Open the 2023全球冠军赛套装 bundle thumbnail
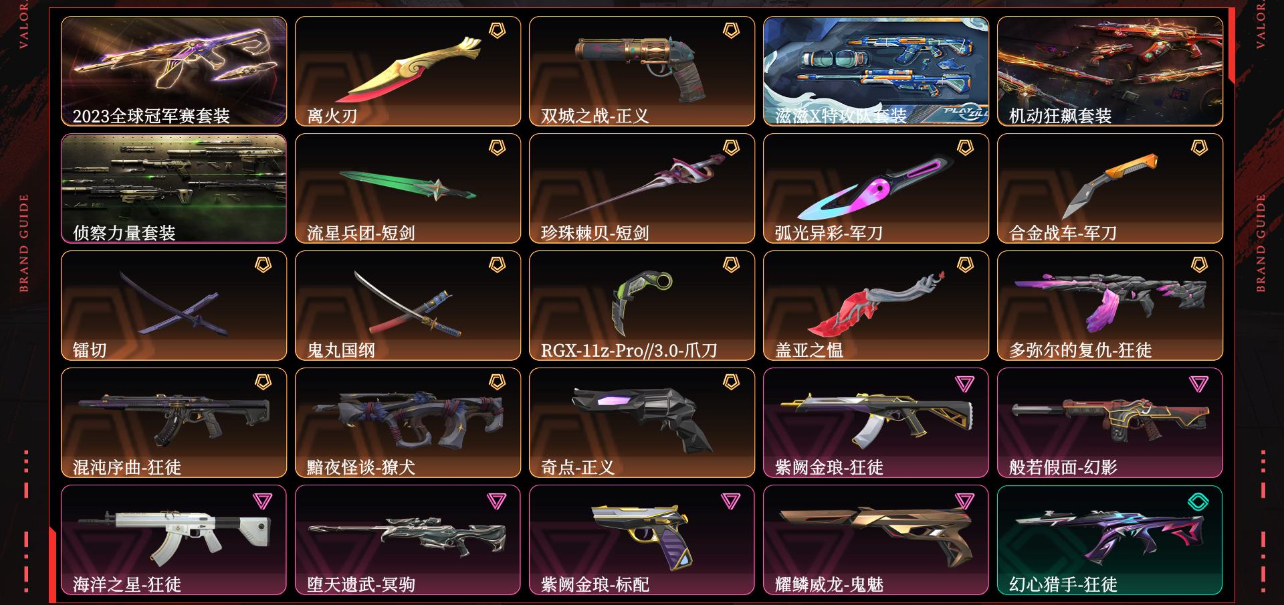The image size is (1284, 605). point(174,71)
